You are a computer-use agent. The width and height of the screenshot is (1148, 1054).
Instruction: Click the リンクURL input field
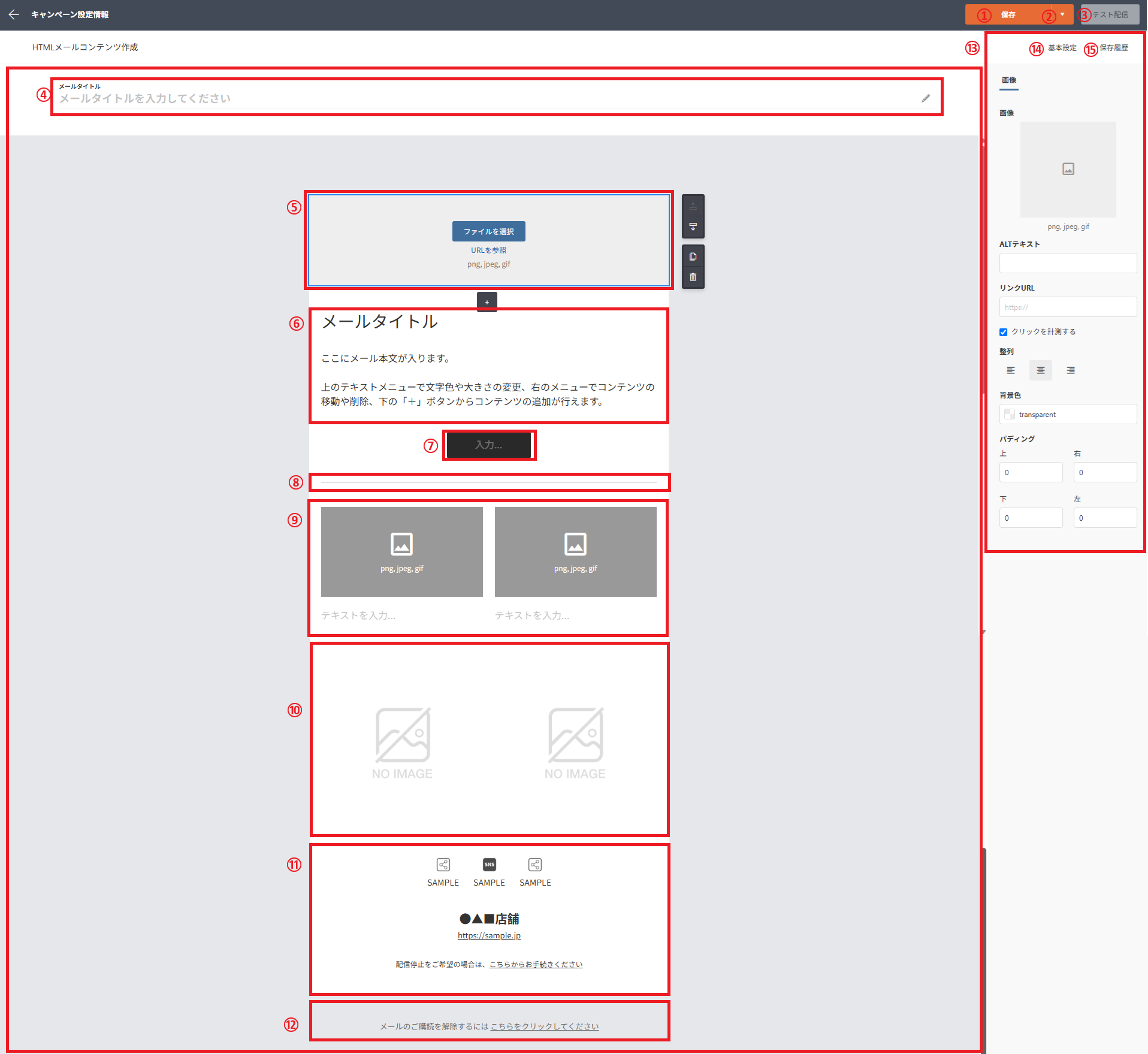[1068, 307]
